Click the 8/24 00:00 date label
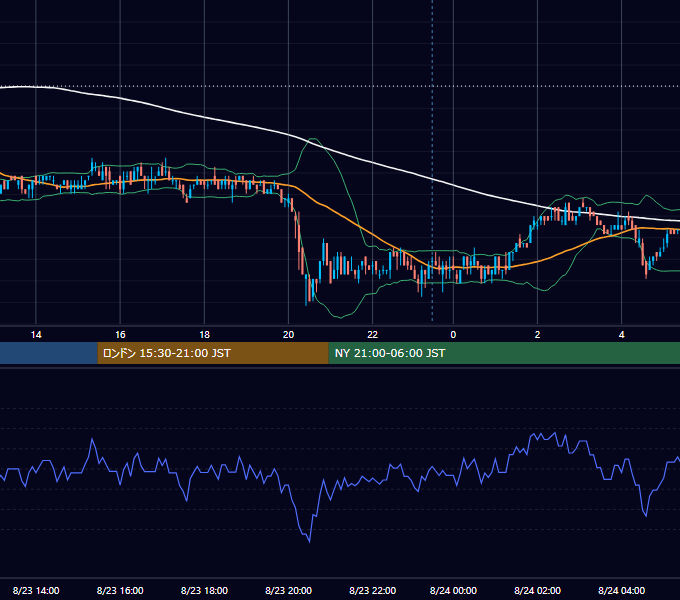 tap(453, 590)
